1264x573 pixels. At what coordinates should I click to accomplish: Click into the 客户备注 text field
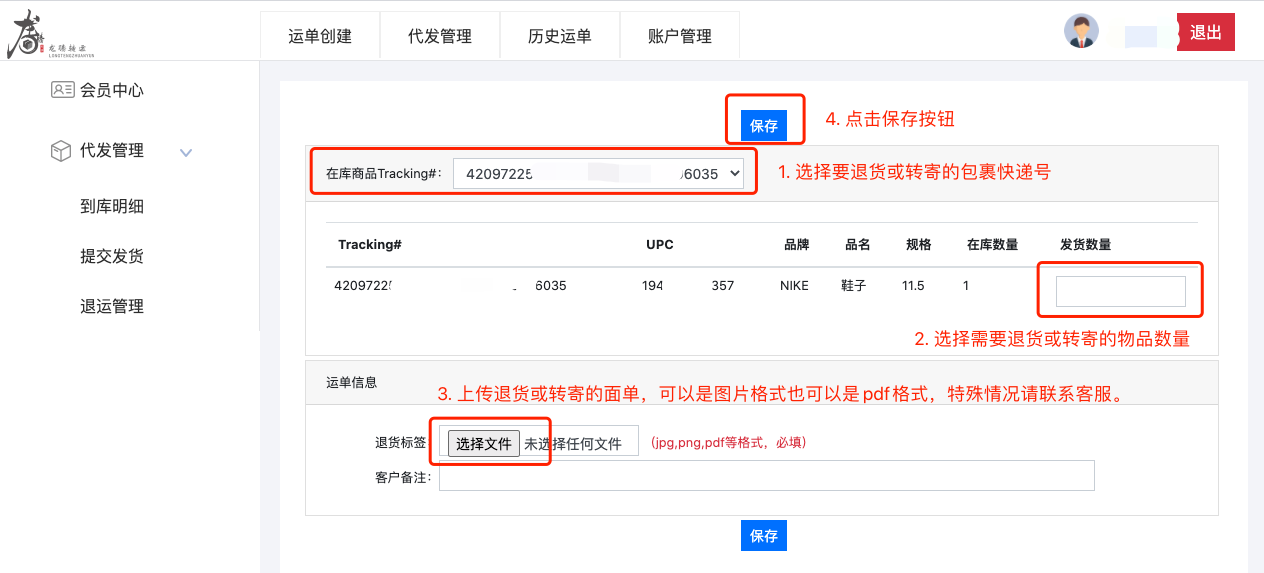[x=766, y=476]
